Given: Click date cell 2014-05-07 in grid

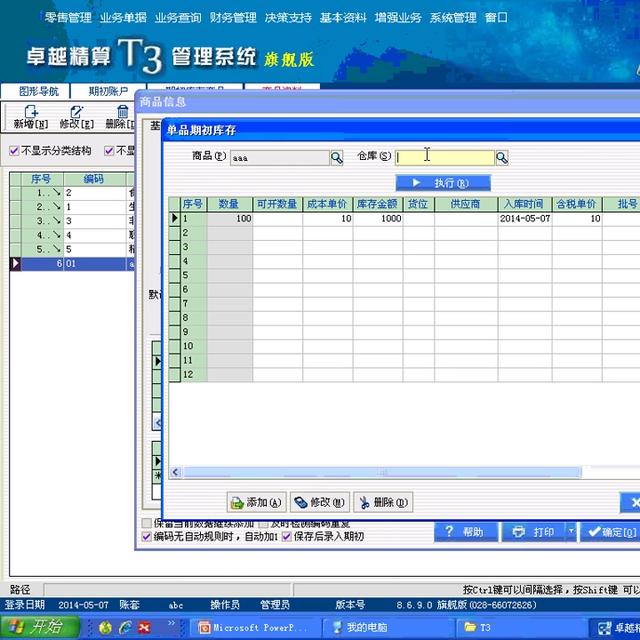Looking at the screenshot, I should click(525, 219).
